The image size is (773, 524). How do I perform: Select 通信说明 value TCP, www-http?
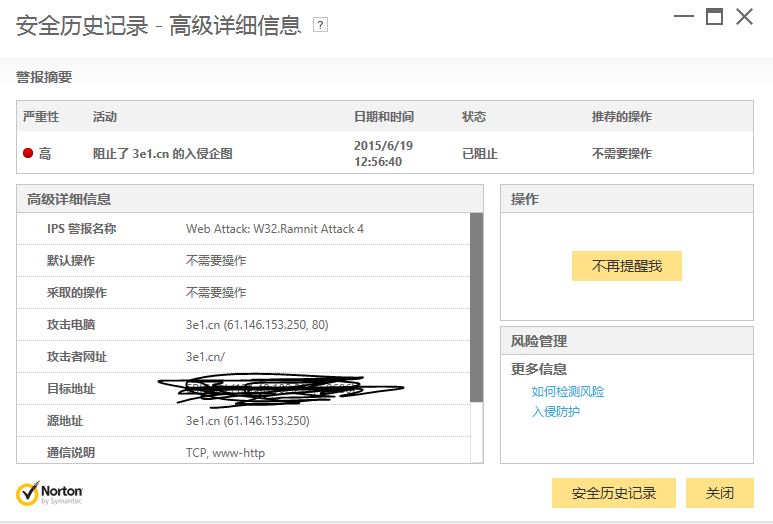(225, 453)
